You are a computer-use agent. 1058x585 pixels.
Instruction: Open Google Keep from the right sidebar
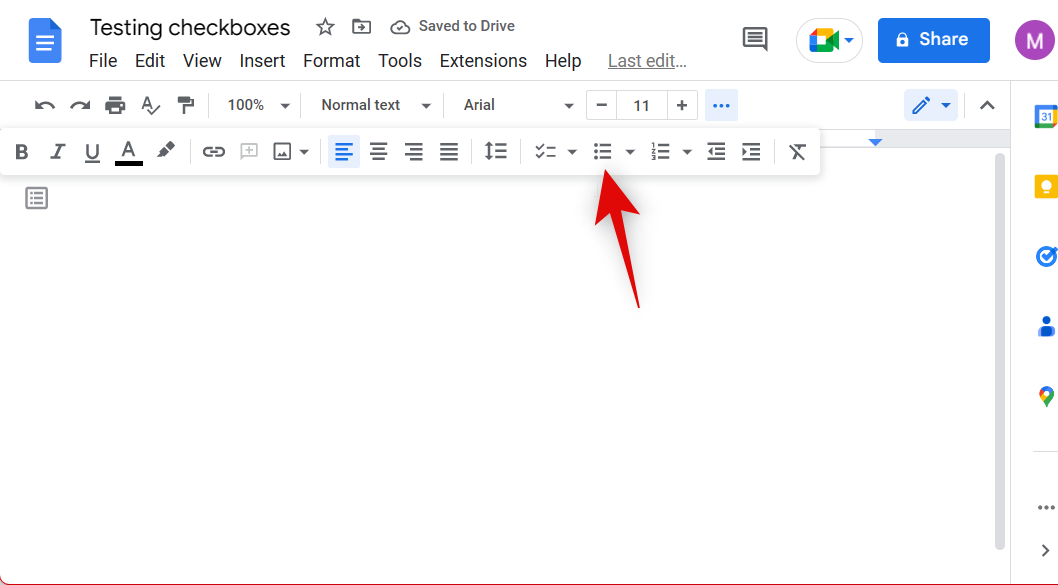pyautogui.click(x=1046, y=186)
